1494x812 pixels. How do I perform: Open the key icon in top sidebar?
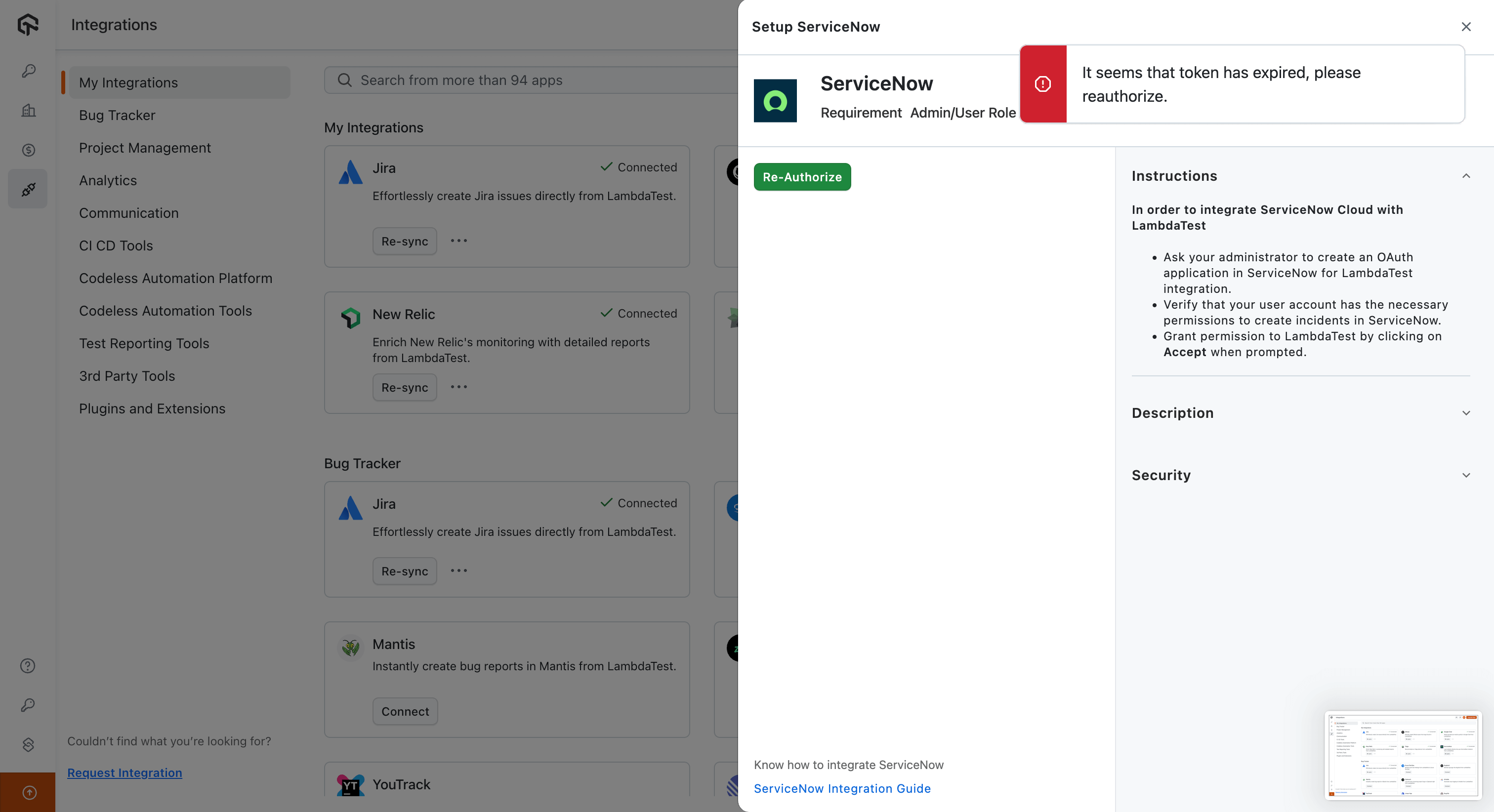(28, 71)
